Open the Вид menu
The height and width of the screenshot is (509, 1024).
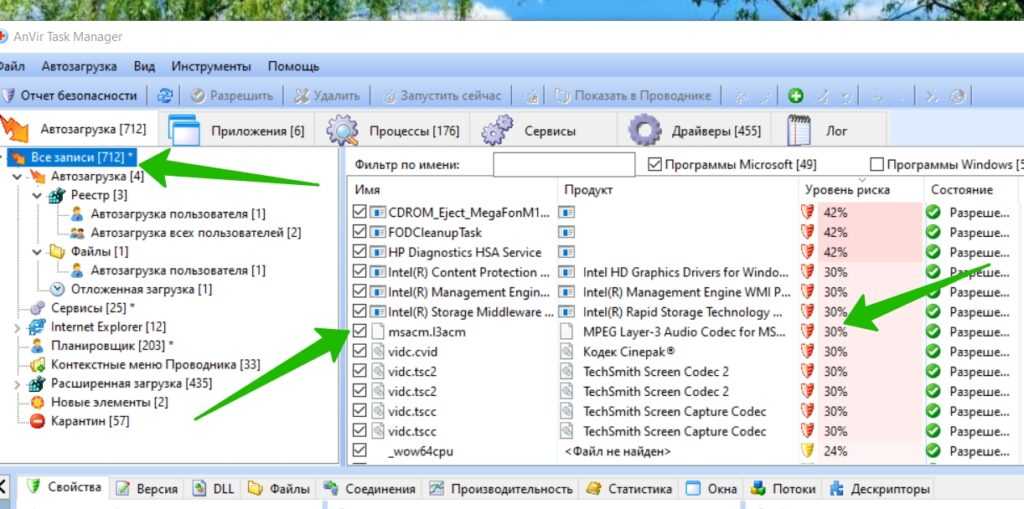click(144, 66)
